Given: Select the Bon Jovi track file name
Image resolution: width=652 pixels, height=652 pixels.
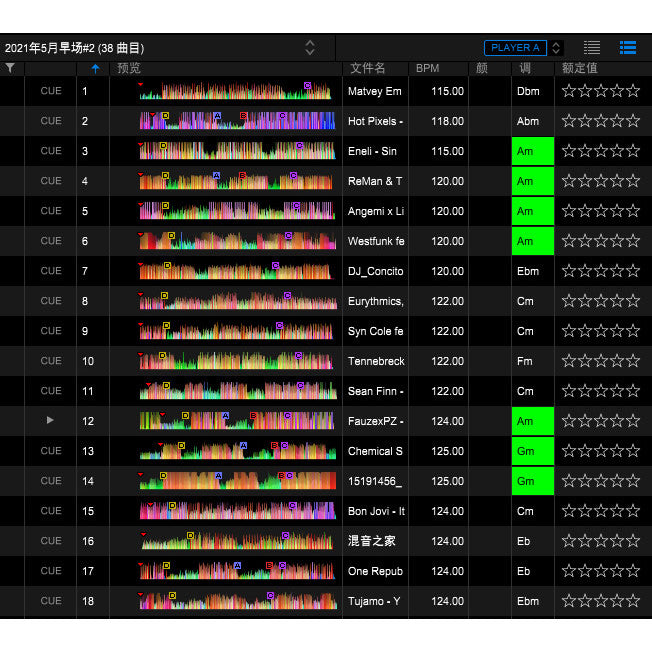Looking at the screenshot, I should click(376, 511).
